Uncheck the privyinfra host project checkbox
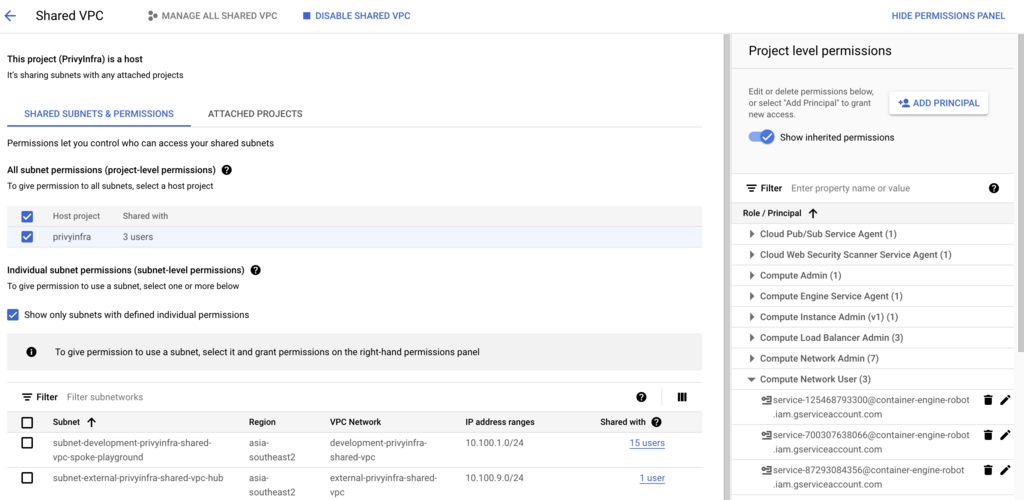Screen dimensions: 1024x500 pos(27,237)
